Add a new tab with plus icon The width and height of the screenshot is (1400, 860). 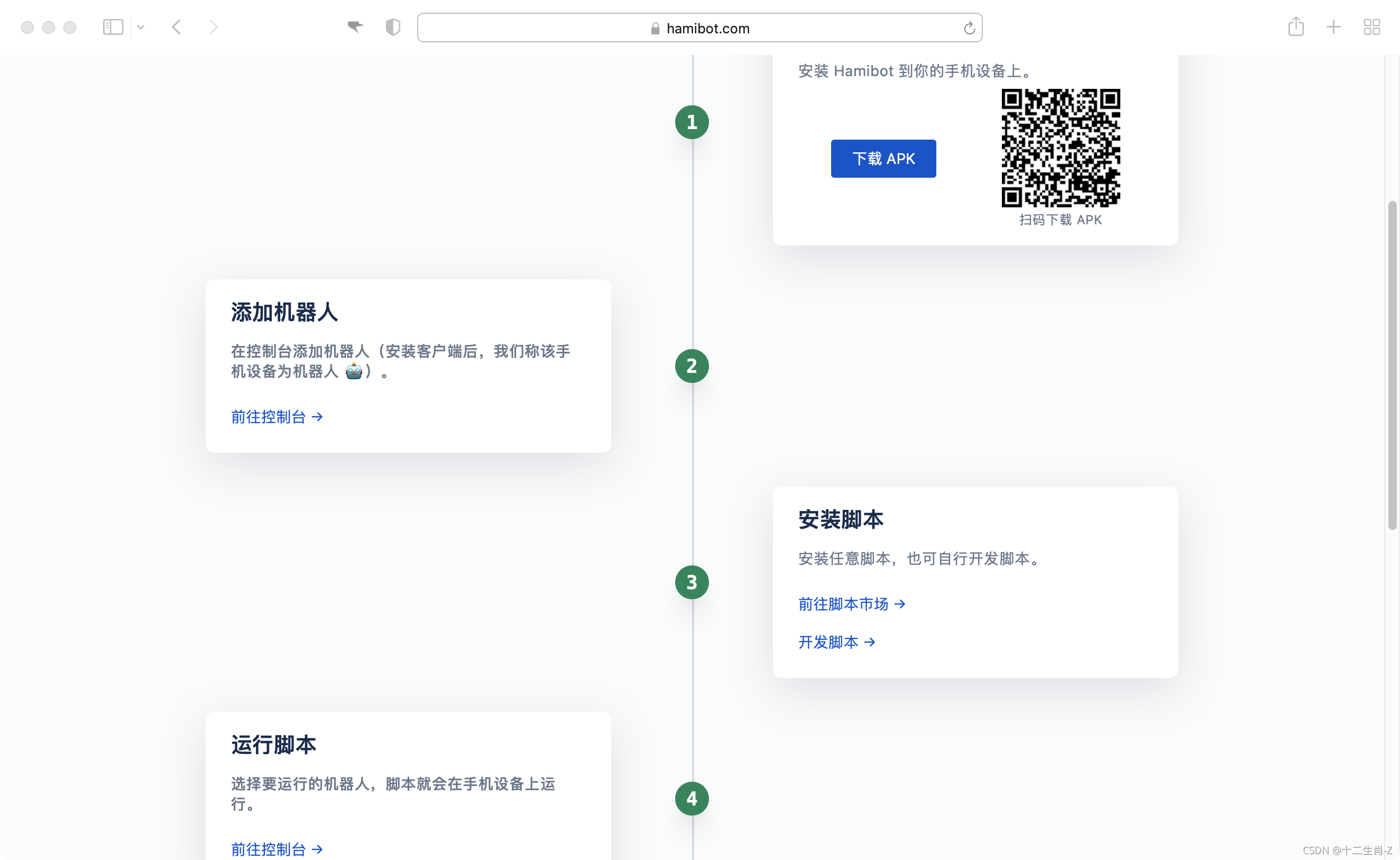1333,27
